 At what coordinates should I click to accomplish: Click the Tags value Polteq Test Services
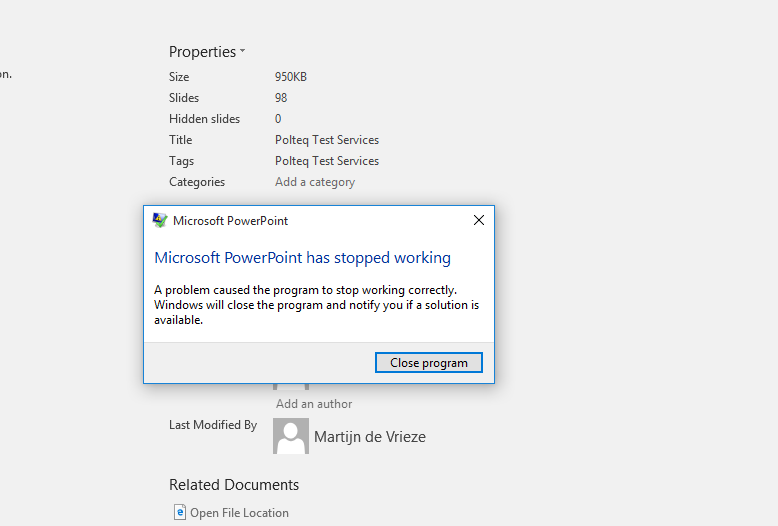(327, 161)
